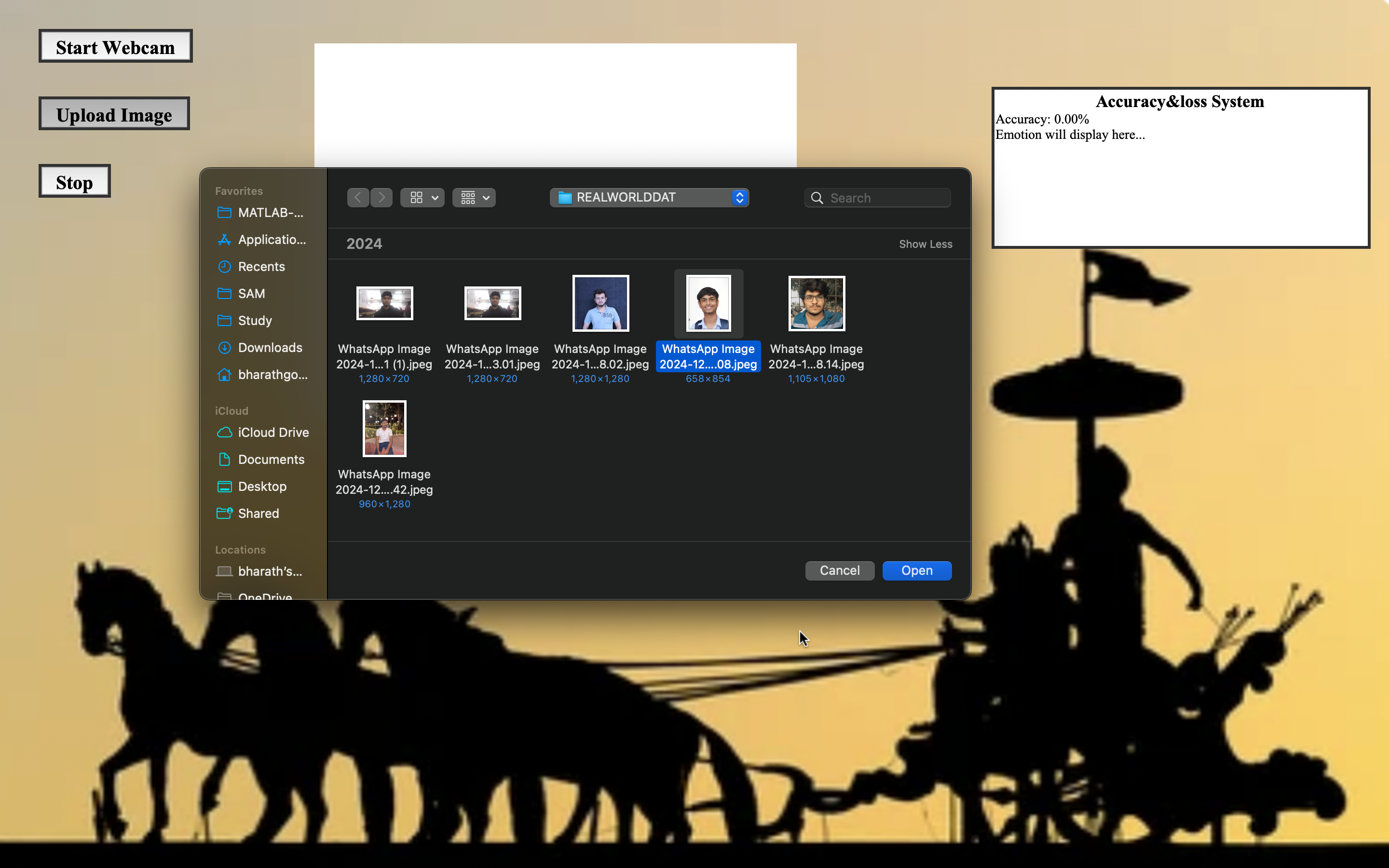1389x868 pixels.
Task: Select thumbnail of 2024-1...8.02.jpeg
Action: pos(600,303)
